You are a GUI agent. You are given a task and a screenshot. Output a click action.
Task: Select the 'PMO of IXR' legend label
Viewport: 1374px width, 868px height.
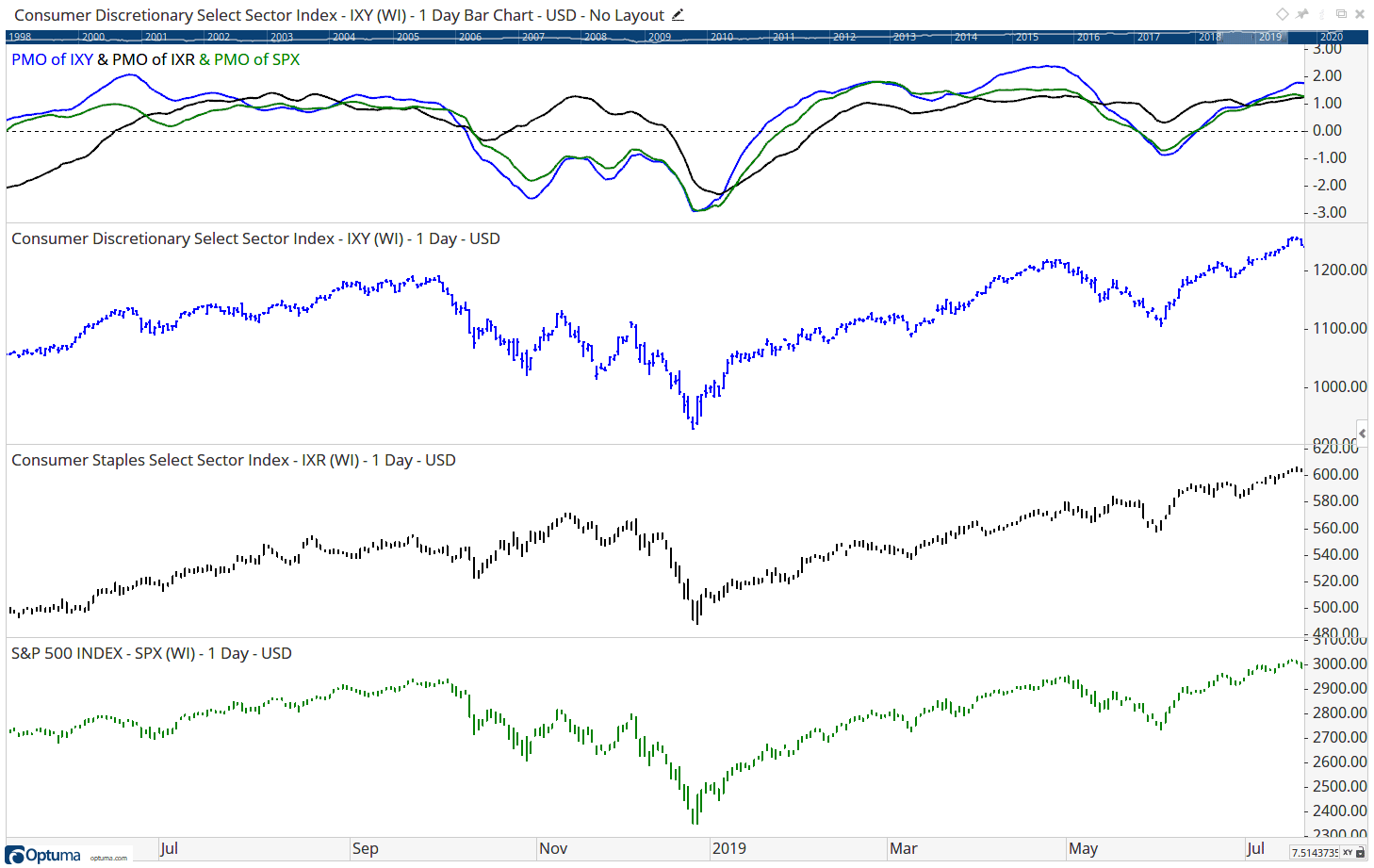pyautogui.click(x=154, y=59)
